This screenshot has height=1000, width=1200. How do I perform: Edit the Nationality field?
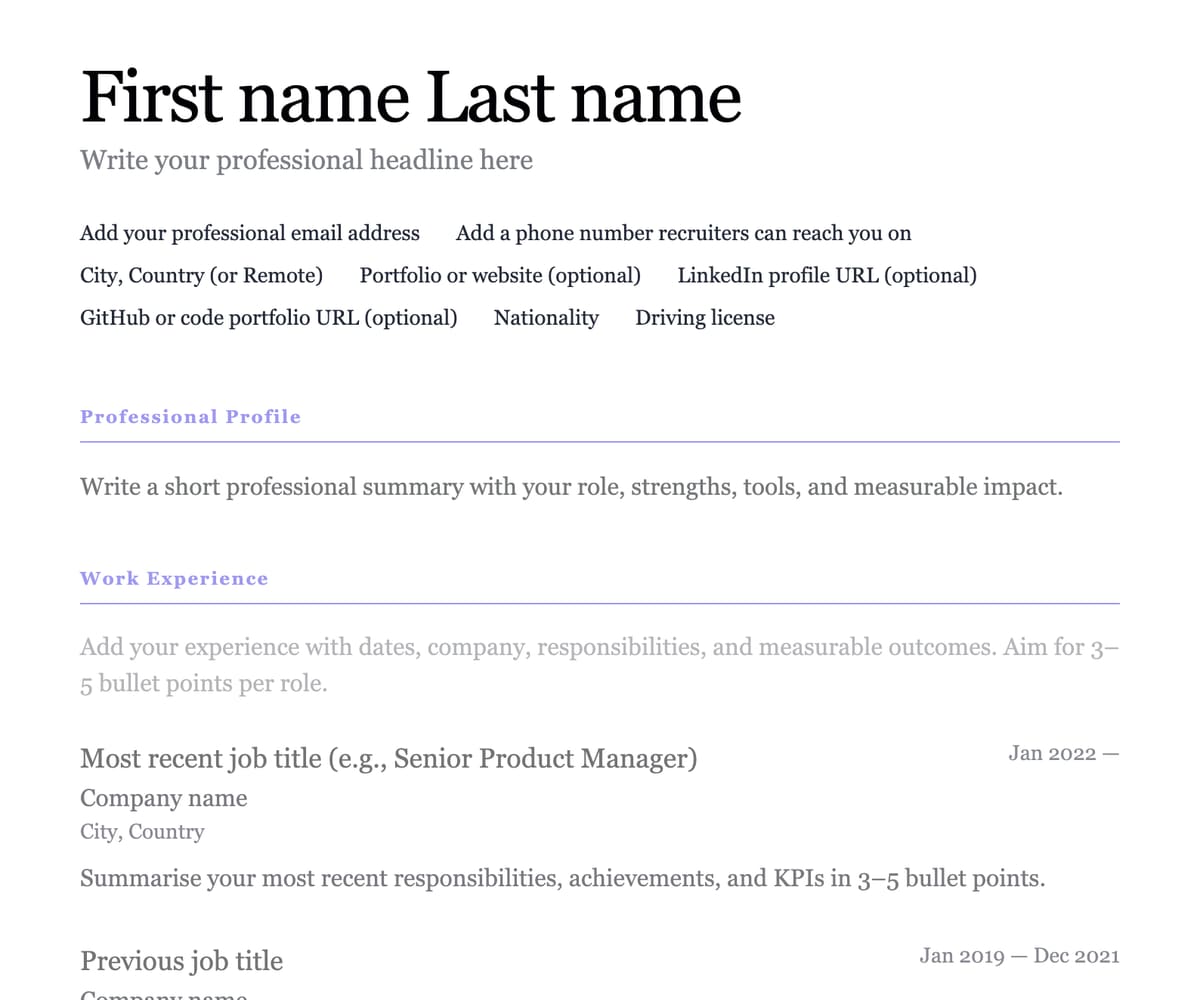(x=546, y=318)
